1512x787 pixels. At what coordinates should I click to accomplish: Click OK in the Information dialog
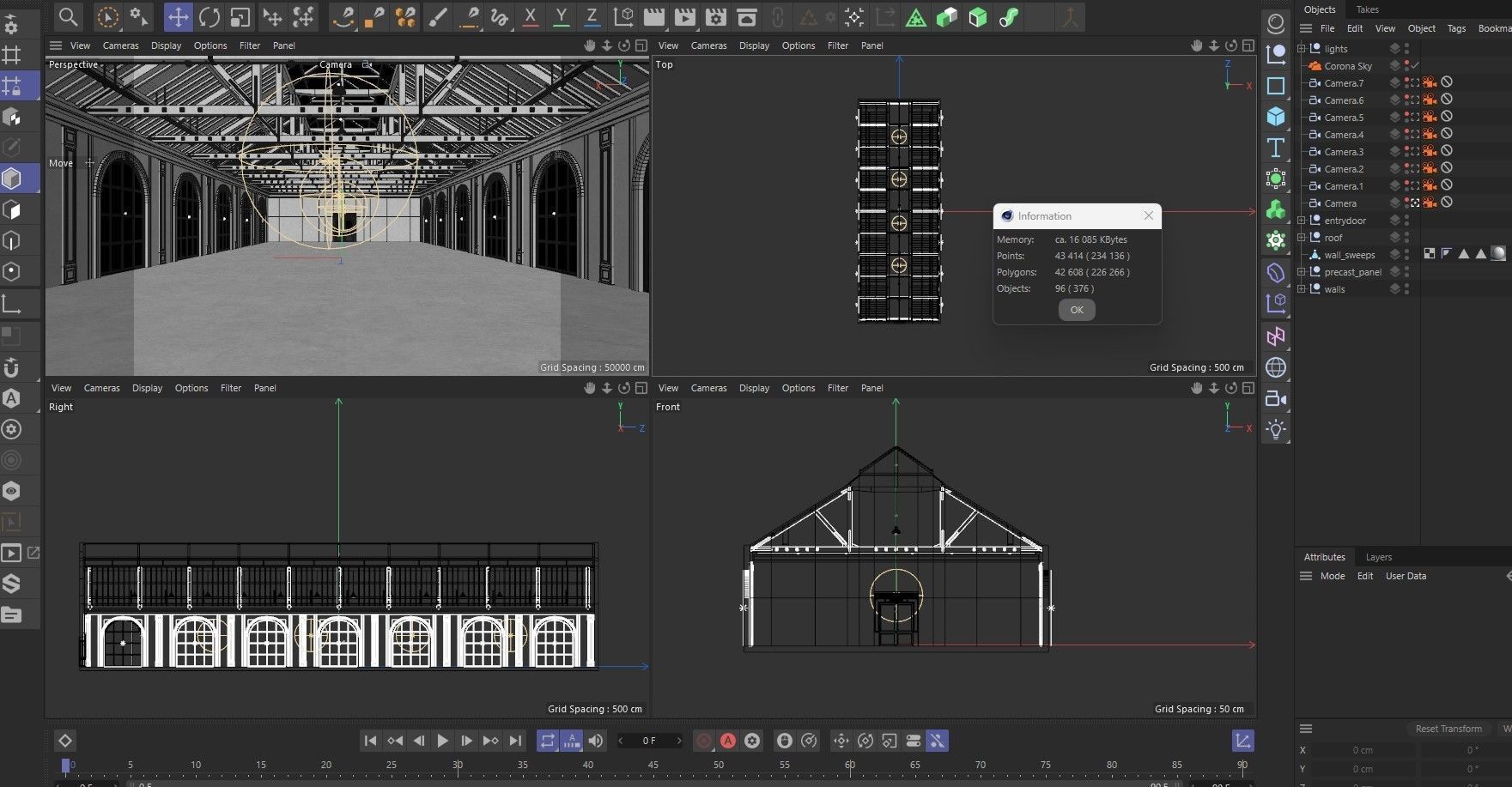(1077, 310)
